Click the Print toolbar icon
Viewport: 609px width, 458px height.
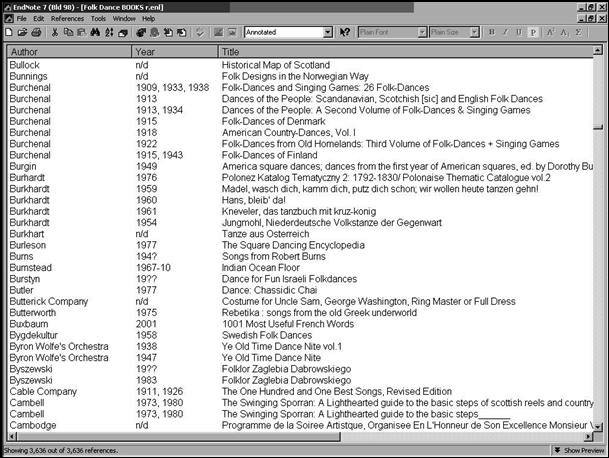[x=37, y=32]
